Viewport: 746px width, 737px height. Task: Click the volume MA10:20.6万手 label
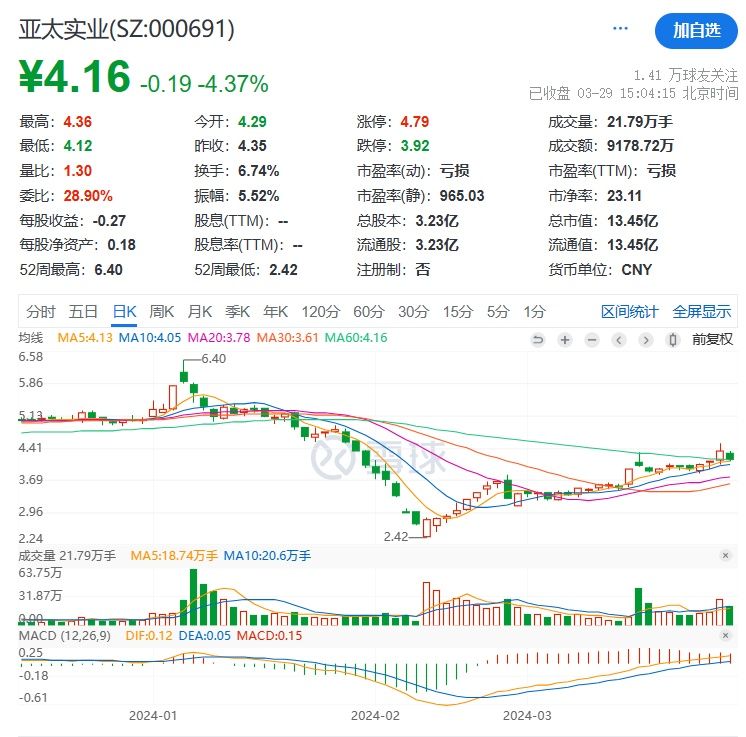click(x=267, y=556)
